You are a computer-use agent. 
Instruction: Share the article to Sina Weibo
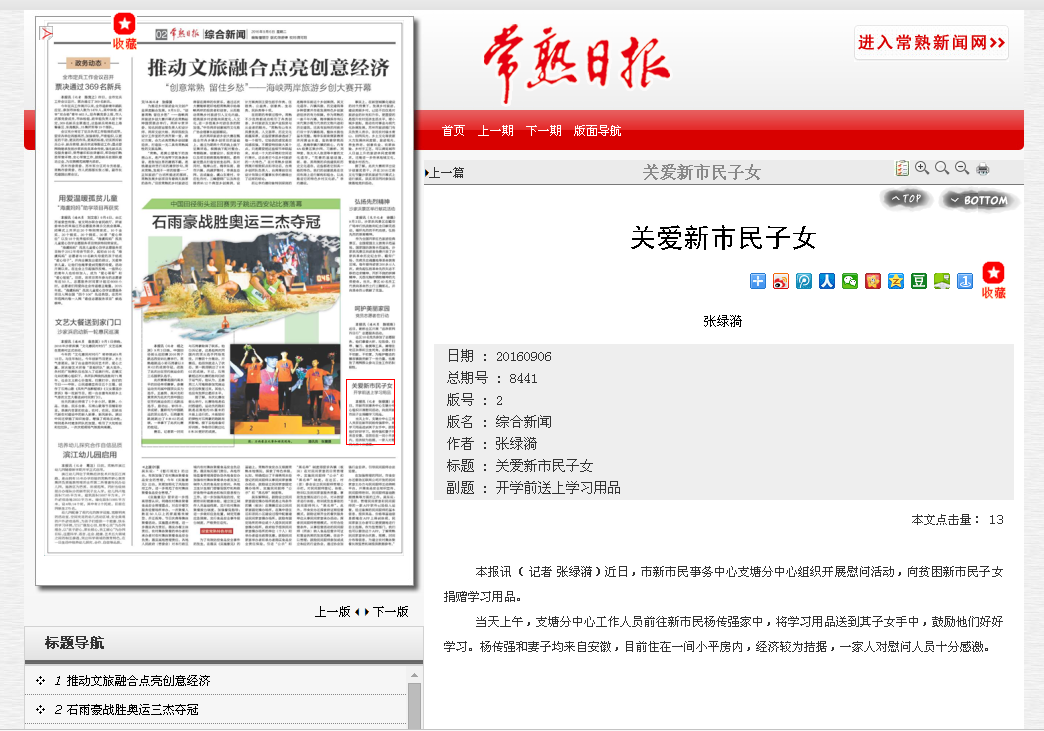tap(781, 281)
